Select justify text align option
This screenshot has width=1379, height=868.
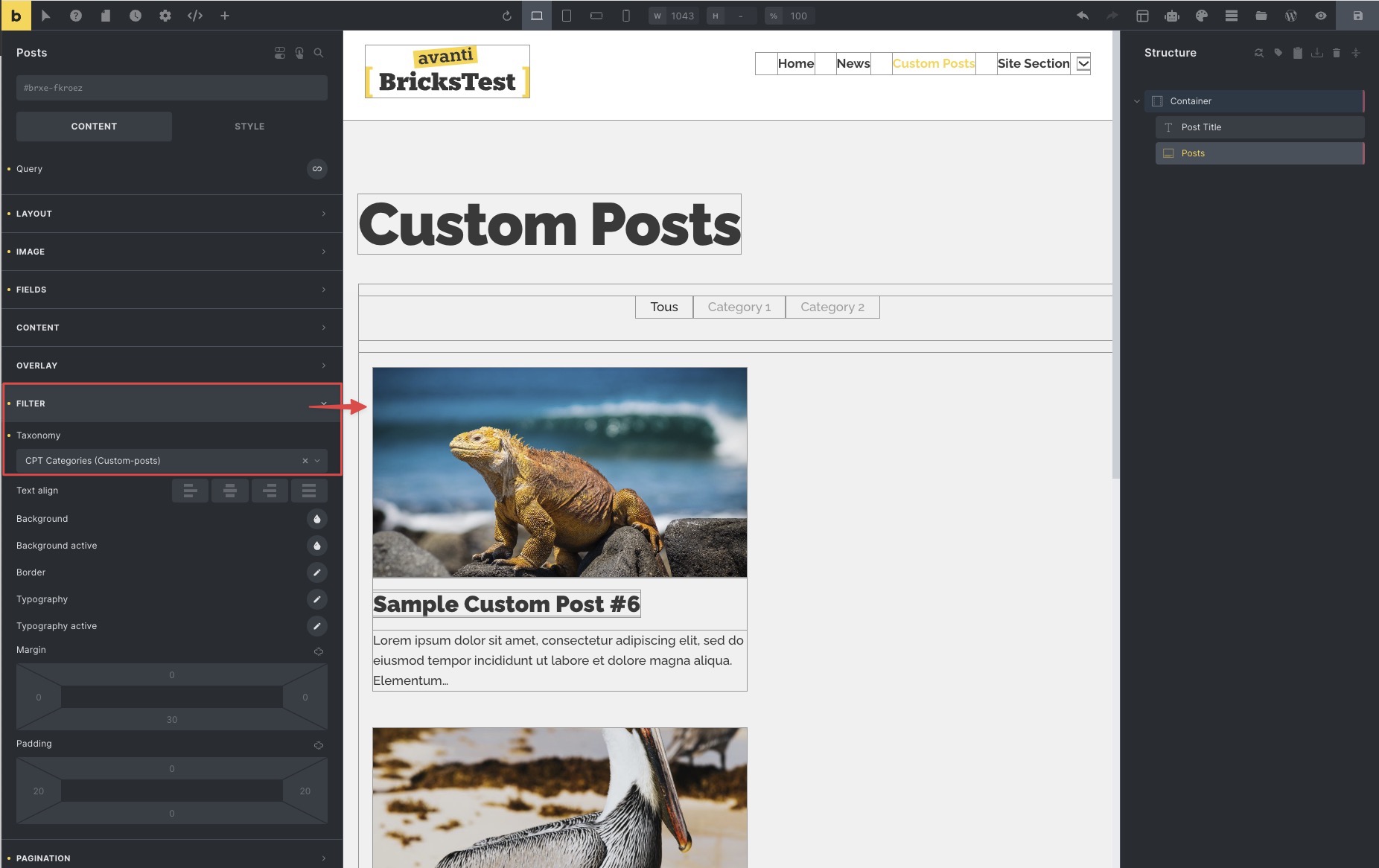click(309, 491)
